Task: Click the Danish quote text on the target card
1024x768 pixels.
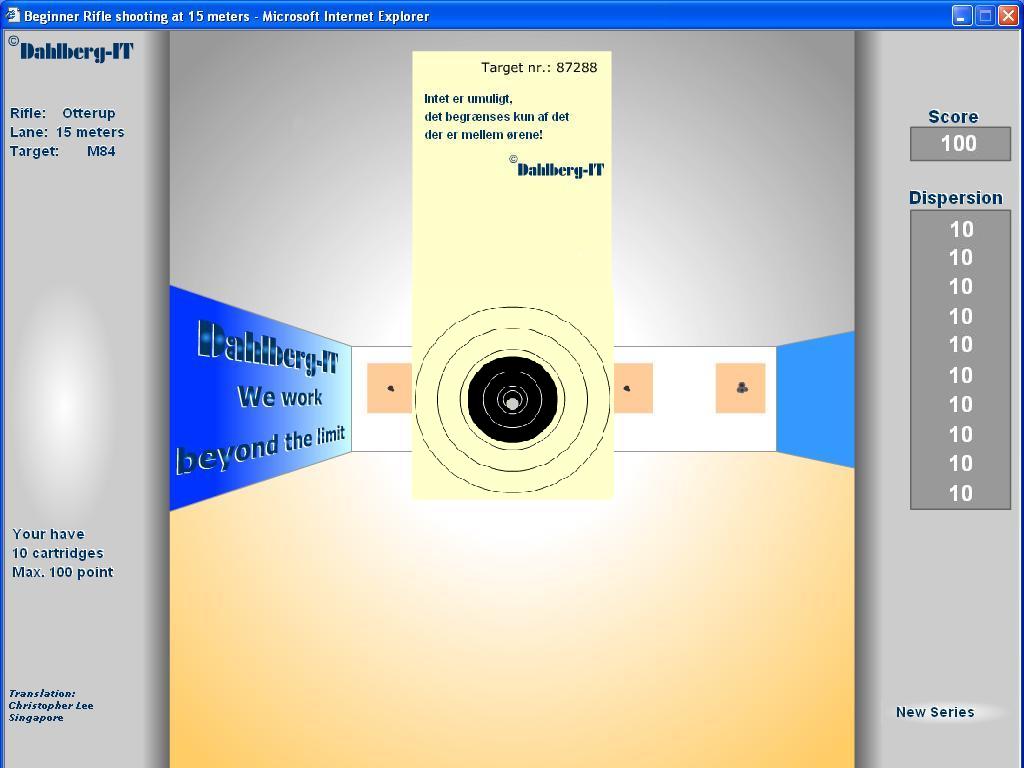Action: pos(497,116)
